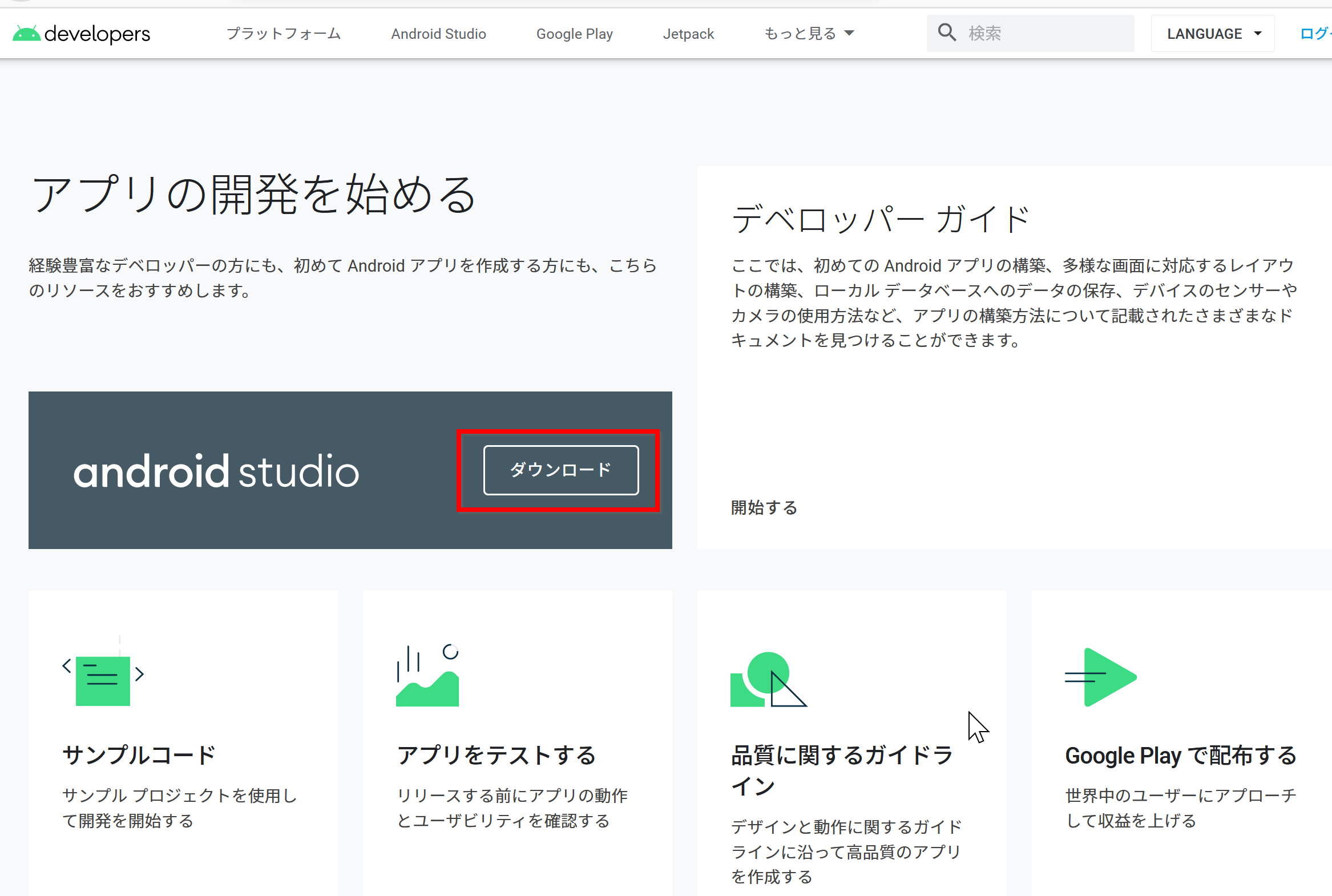This screenshot has height=896, width=1332.
Task: Open the LANGUAGE dropdown
Action: [x=1213, y=34]
